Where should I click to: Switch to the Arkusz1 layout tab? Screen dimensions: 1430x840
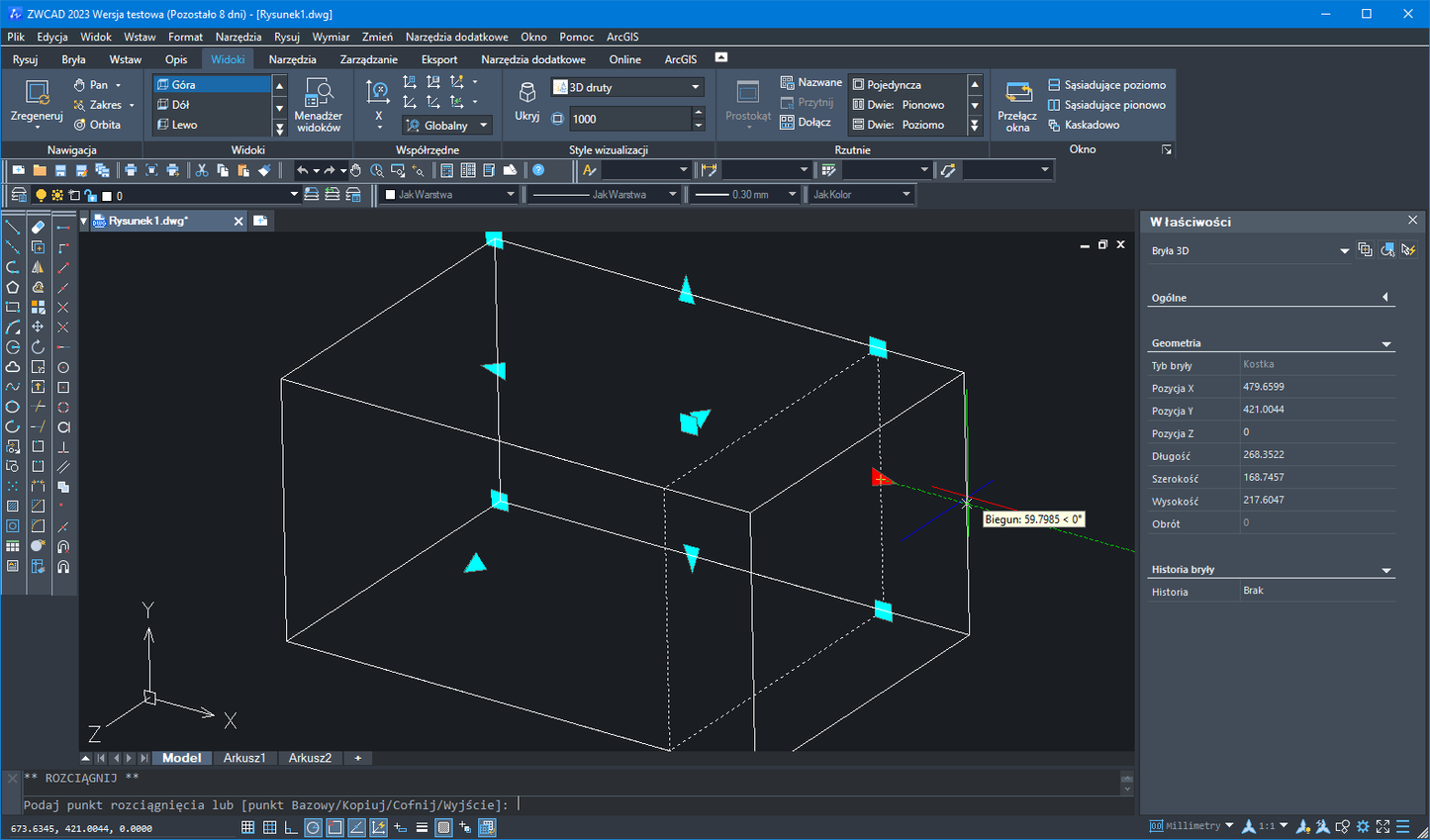pyautogui.click(x=243, y=758)
